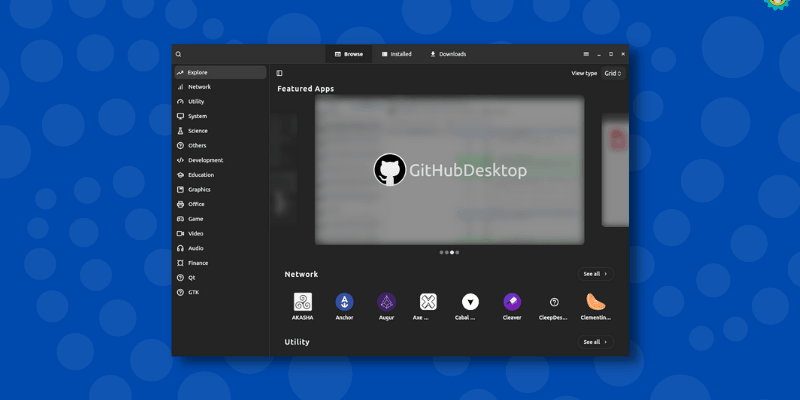The width and height of the screenshot is (800, 400).
Task: Click See all for Utility section
Action: [595, 342]
